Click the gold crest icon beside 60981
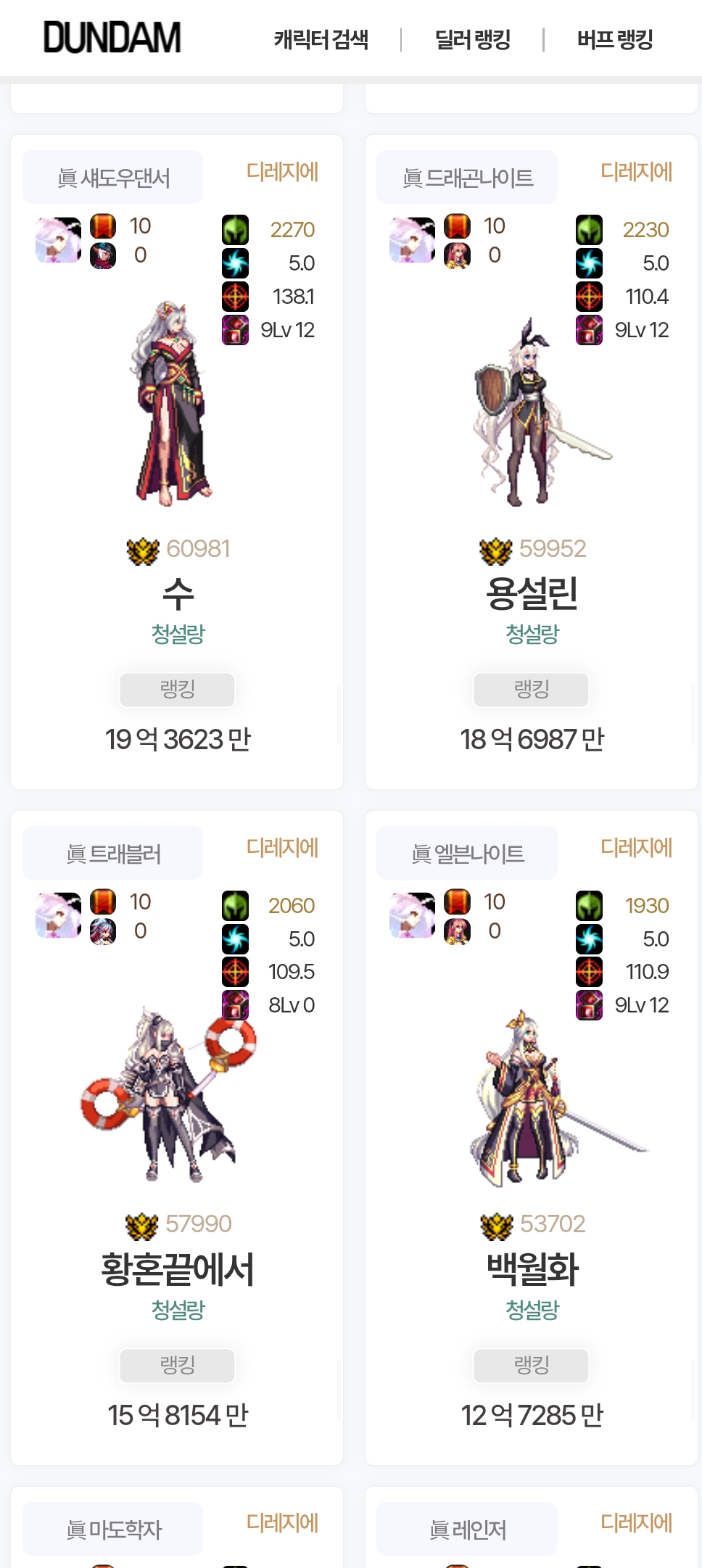This screenshot has height=1568, width=702. (143, 550)
